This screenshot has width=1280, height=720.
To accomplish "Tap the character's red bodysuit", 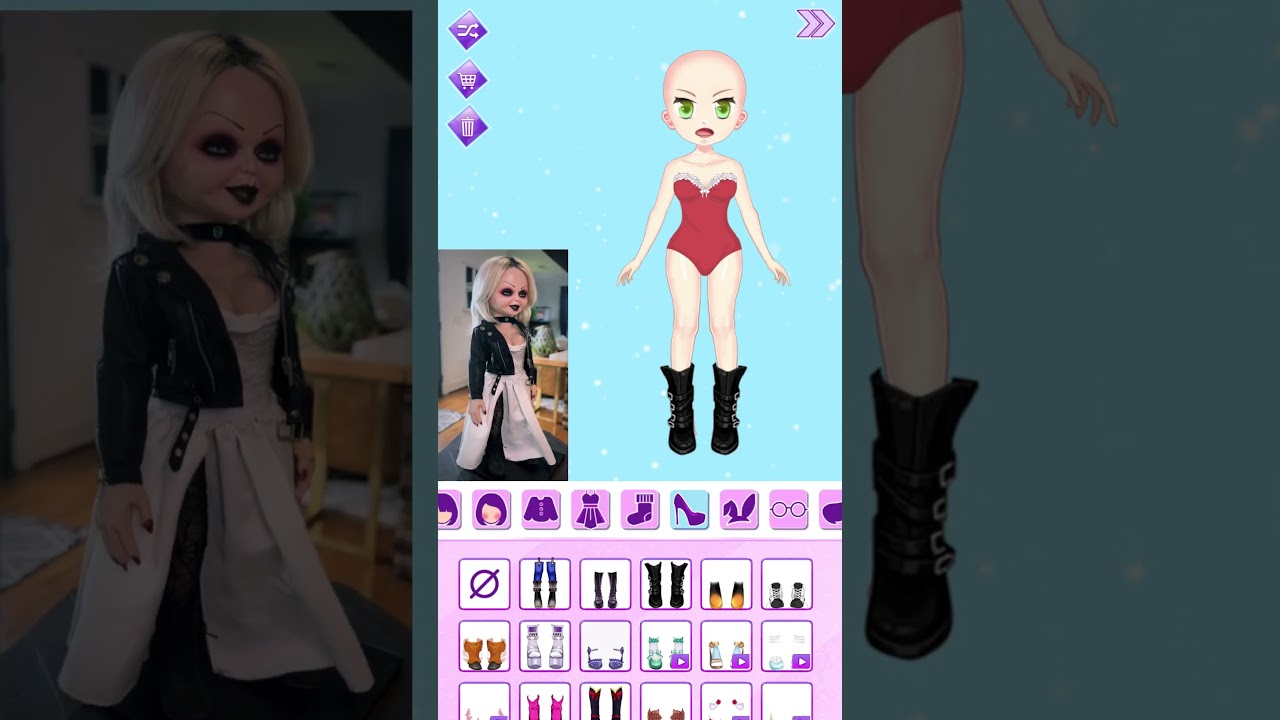I will tap(704, 224).
